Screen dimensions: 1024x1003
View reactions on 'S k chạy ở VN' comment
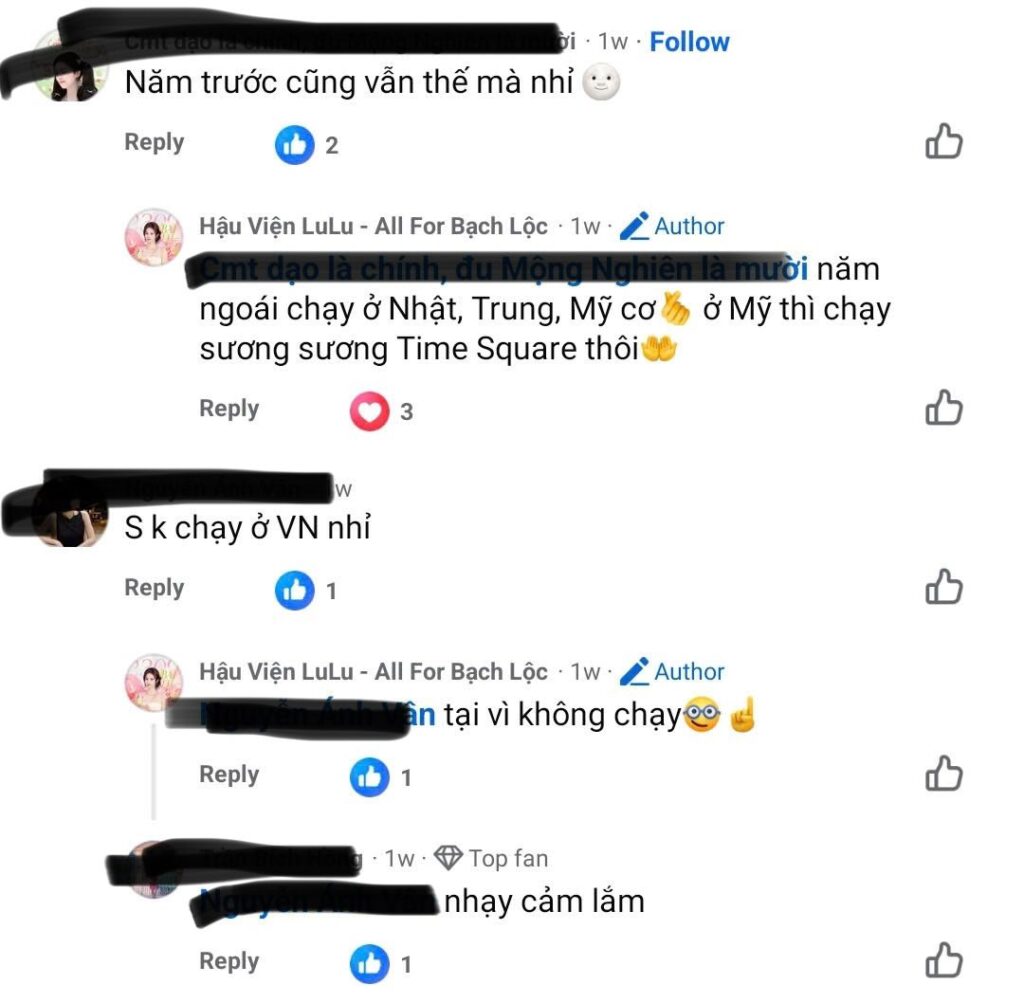pyautogui.click(x=306, y=590)
